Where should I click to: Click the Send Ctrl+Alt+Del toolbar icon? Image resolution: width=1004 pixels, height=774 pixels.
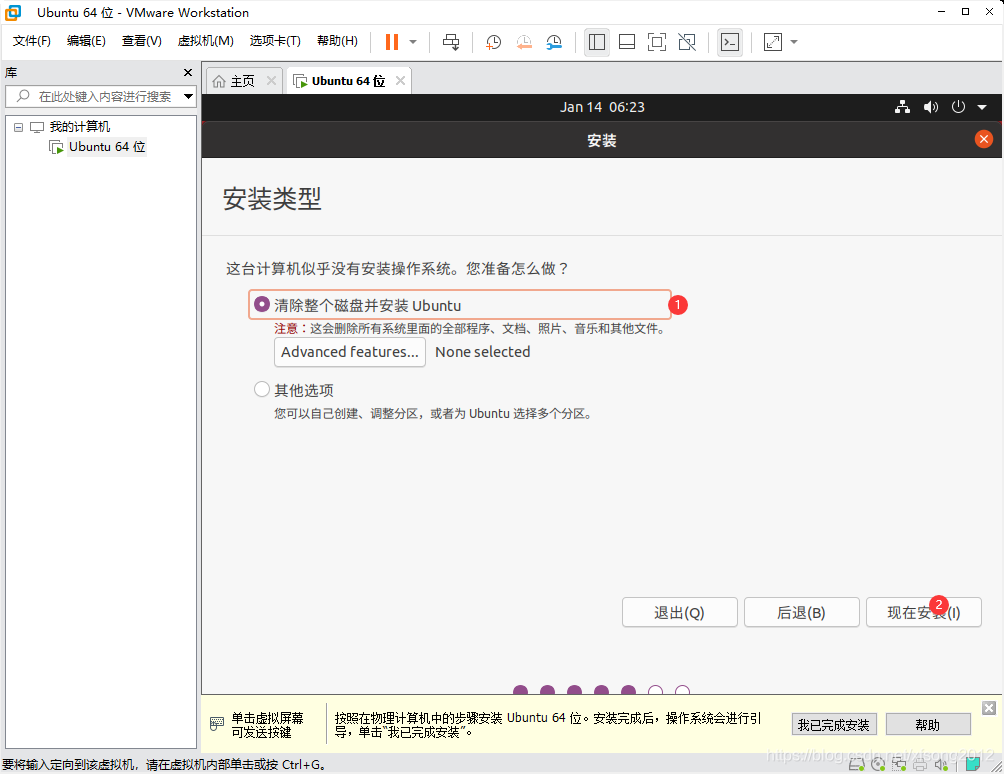pos(451,42)
